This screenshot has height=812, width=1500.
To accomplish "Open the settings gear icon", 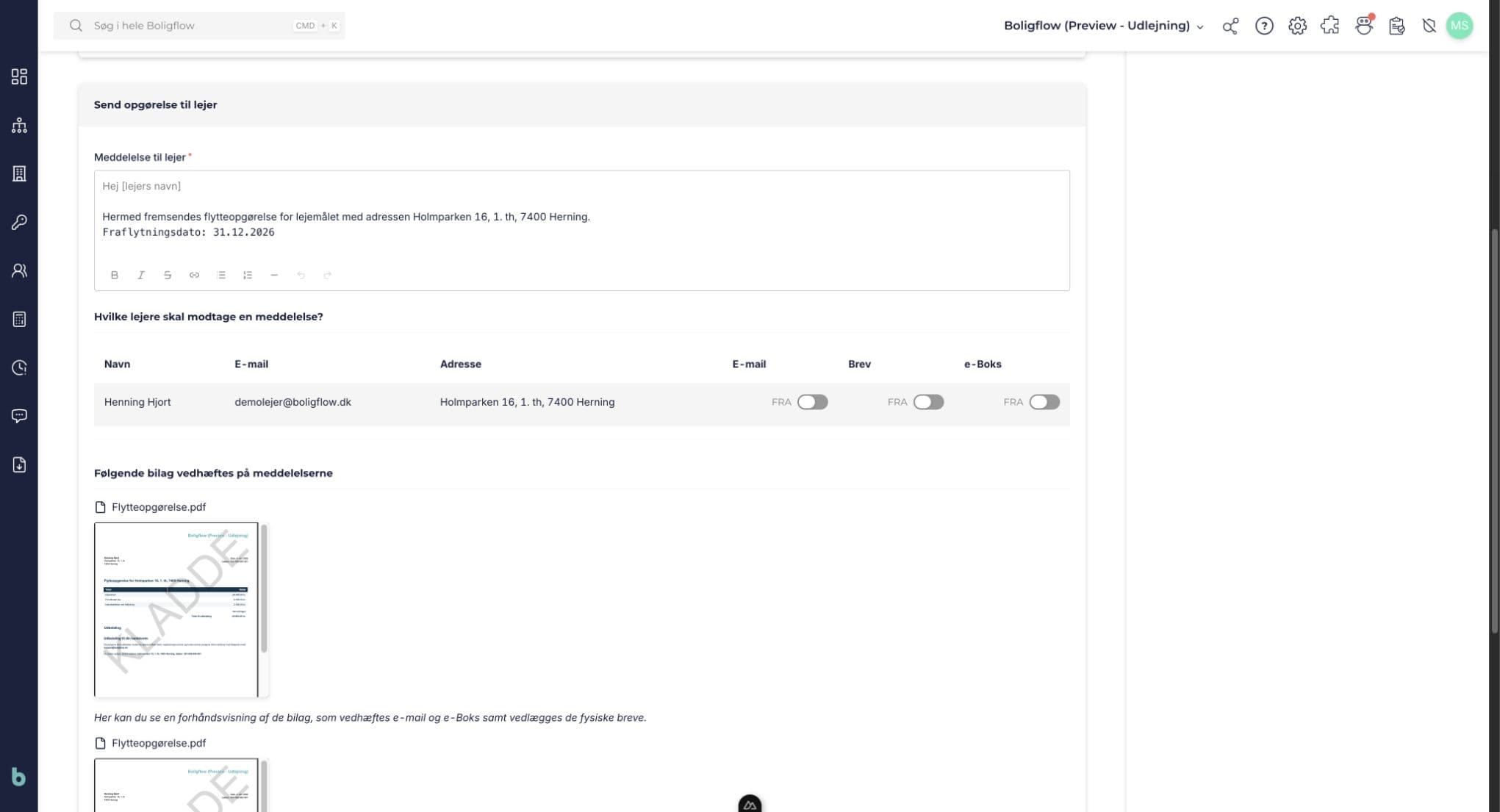I will pyautogui.click(x=1297, y=26).
